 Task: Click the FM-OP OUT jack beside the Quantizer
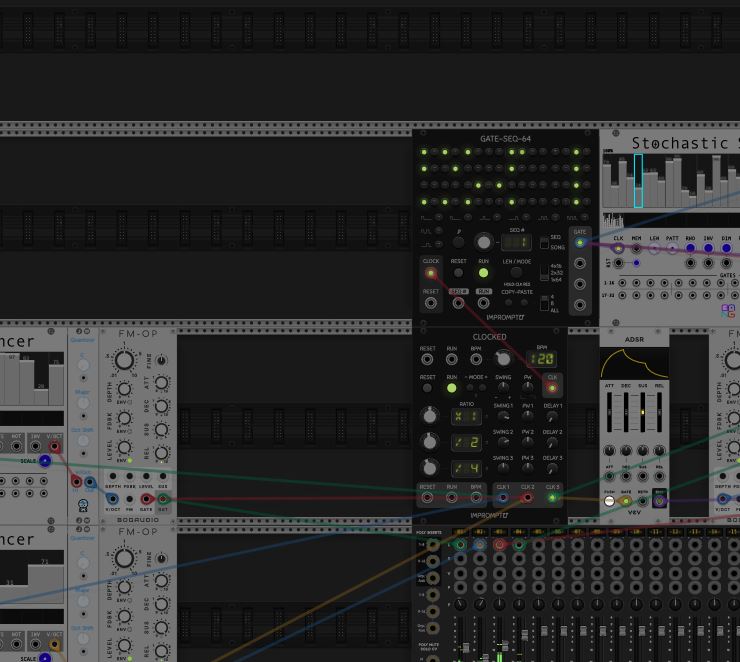click(x=163, y=498)
